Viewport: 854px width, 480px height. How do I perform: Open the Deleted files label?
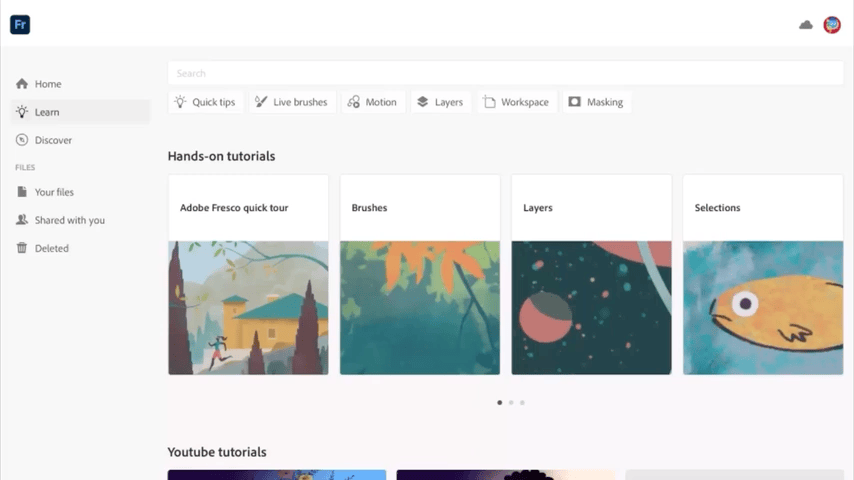(x=52, y=248)
